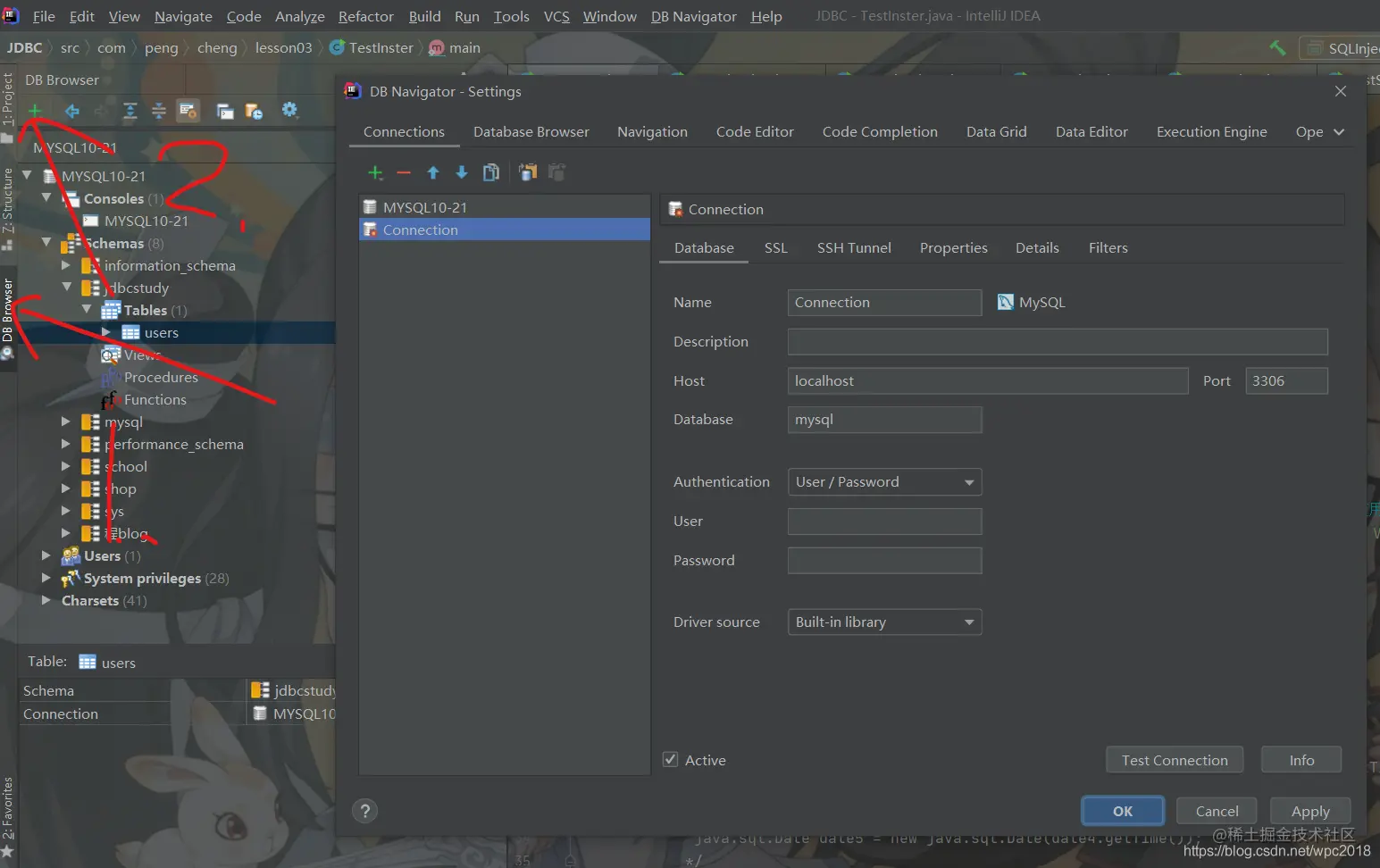The width and height of the screenshot is (1380, 868).
Task: Click the Info button
Action: [x=1301, y=760]
